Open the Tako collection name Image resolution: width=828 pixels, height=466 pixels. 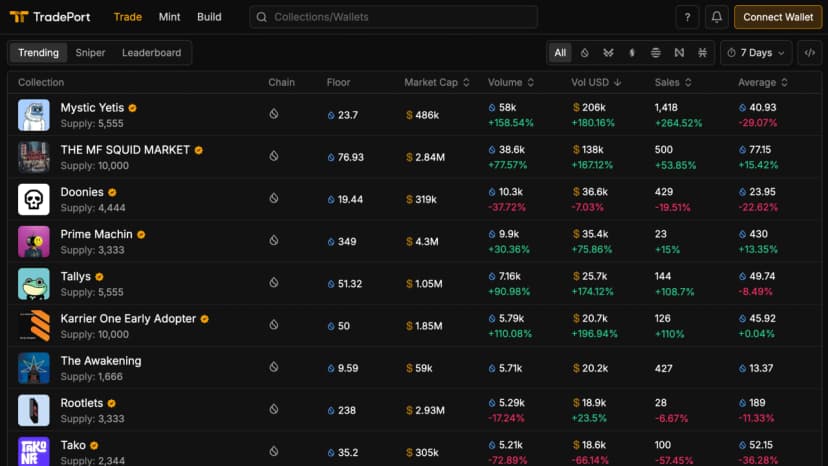73,445
